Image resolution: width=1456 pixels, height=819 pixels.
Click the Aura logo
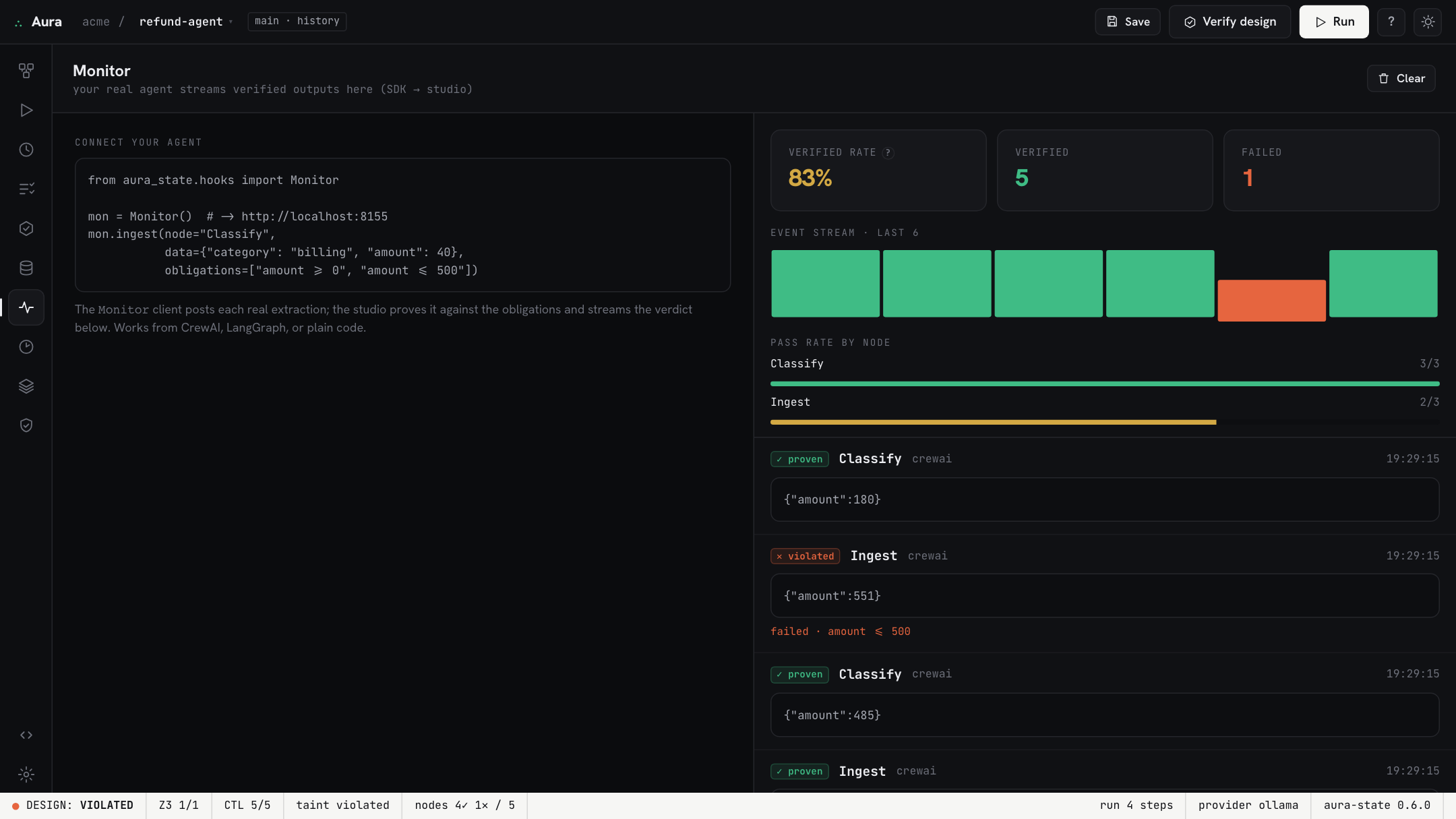click(x=38, y=22)
